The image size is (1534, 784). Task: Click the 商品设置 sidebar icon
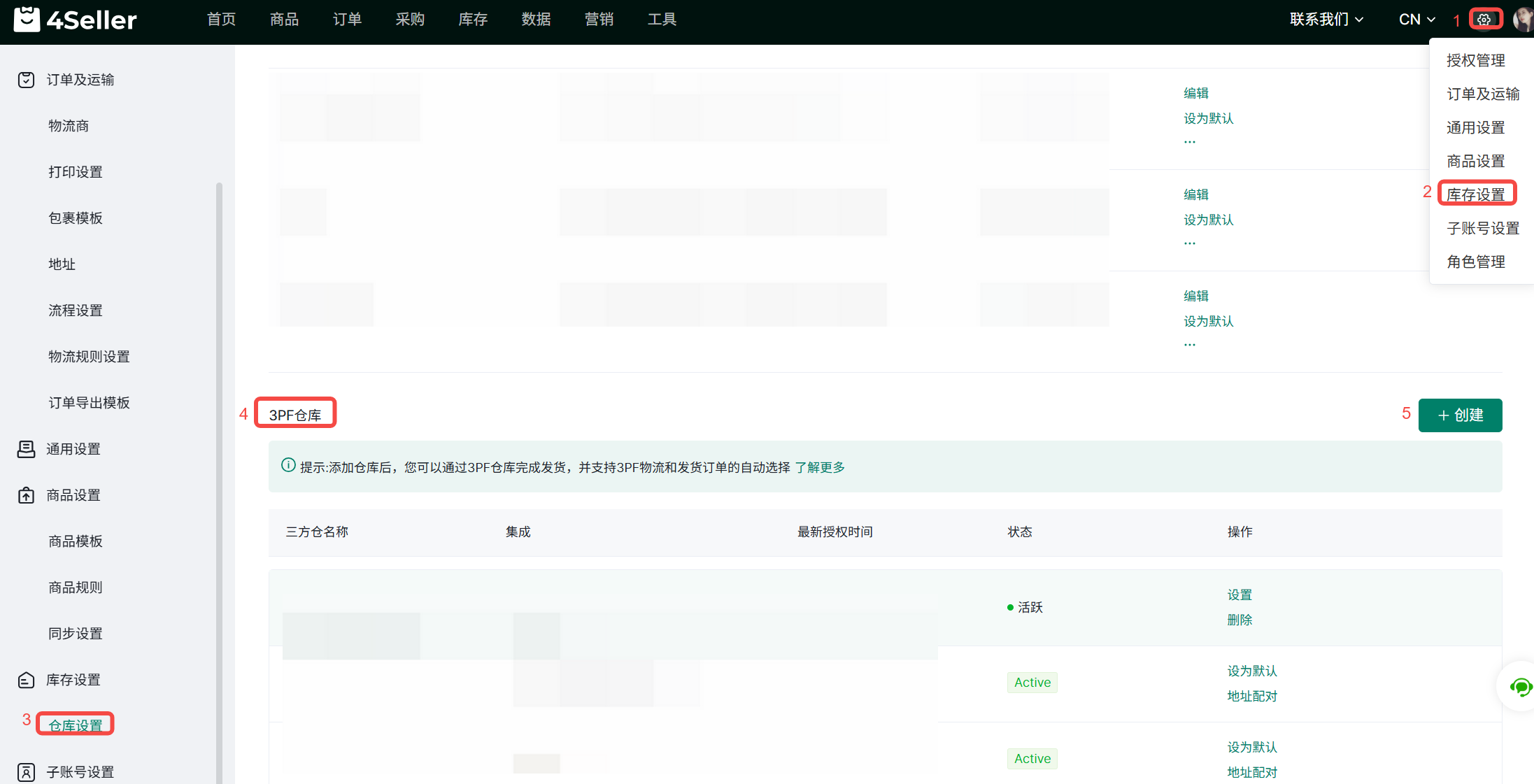26,495
